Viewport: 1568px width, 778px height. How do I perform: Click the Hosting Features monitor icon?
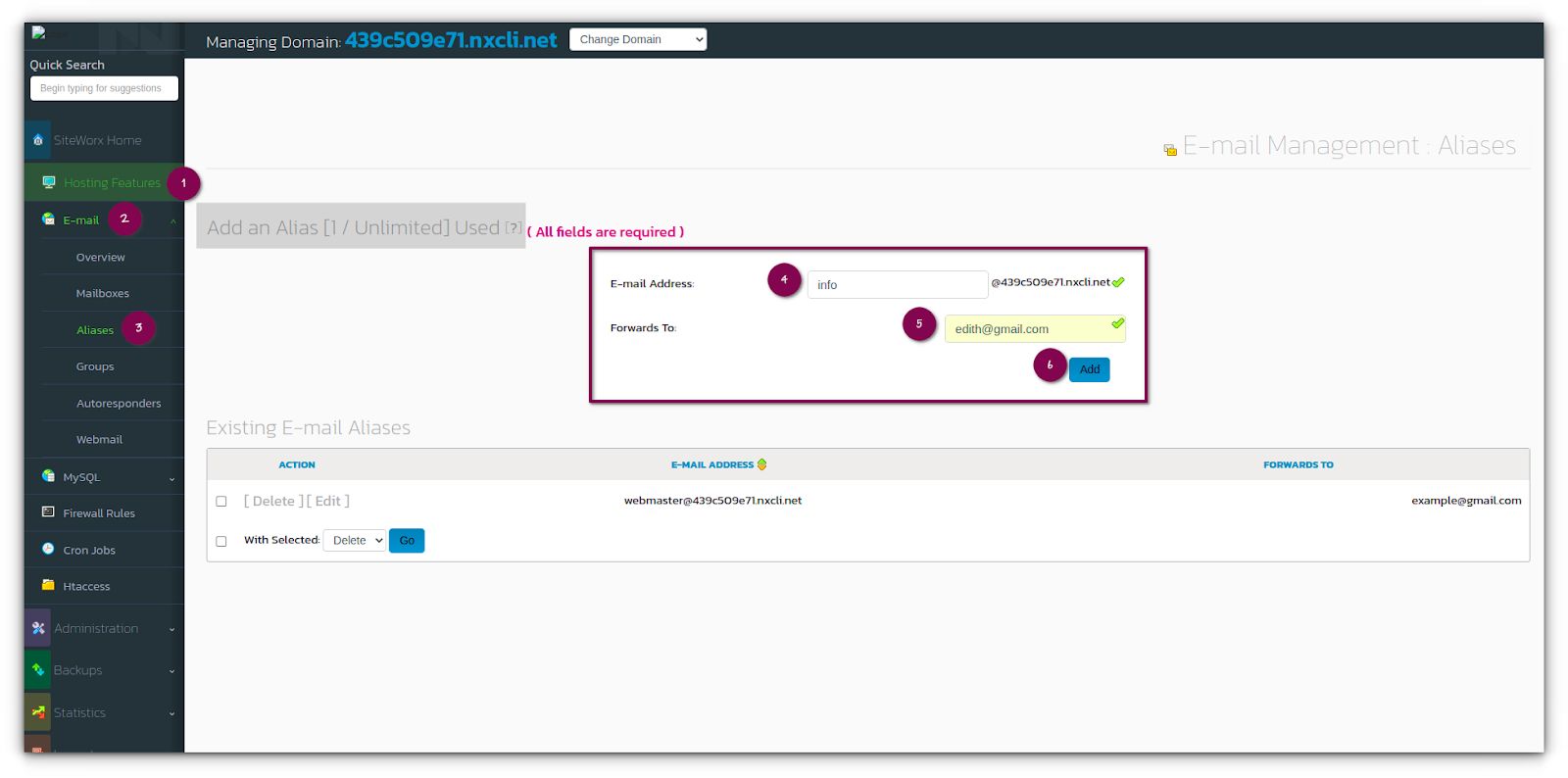click(49, 182)
